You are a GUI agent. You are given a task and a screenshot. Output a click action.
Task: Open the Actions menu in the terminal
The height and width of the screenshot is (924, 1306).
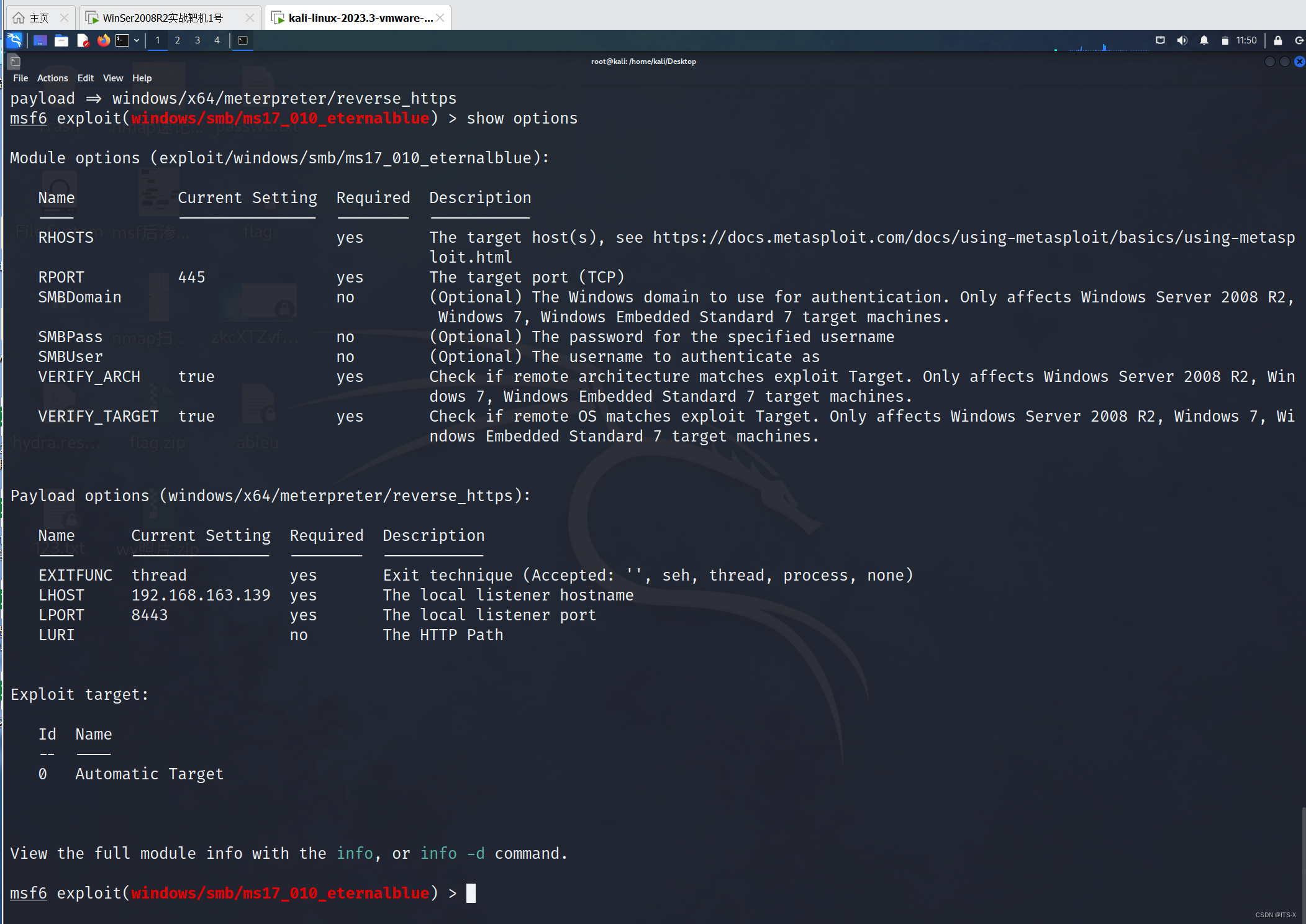click(52, 78)
